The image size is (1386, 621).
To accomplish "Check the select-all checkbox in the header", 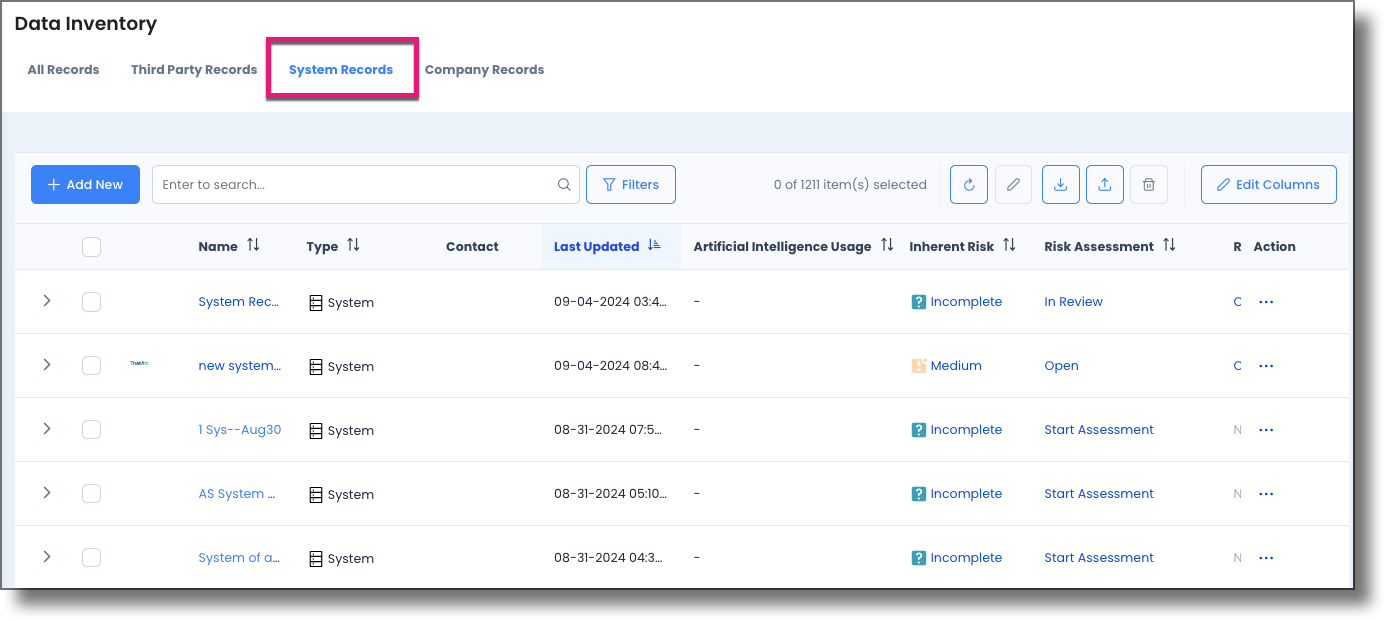I will tap(91, 246).
